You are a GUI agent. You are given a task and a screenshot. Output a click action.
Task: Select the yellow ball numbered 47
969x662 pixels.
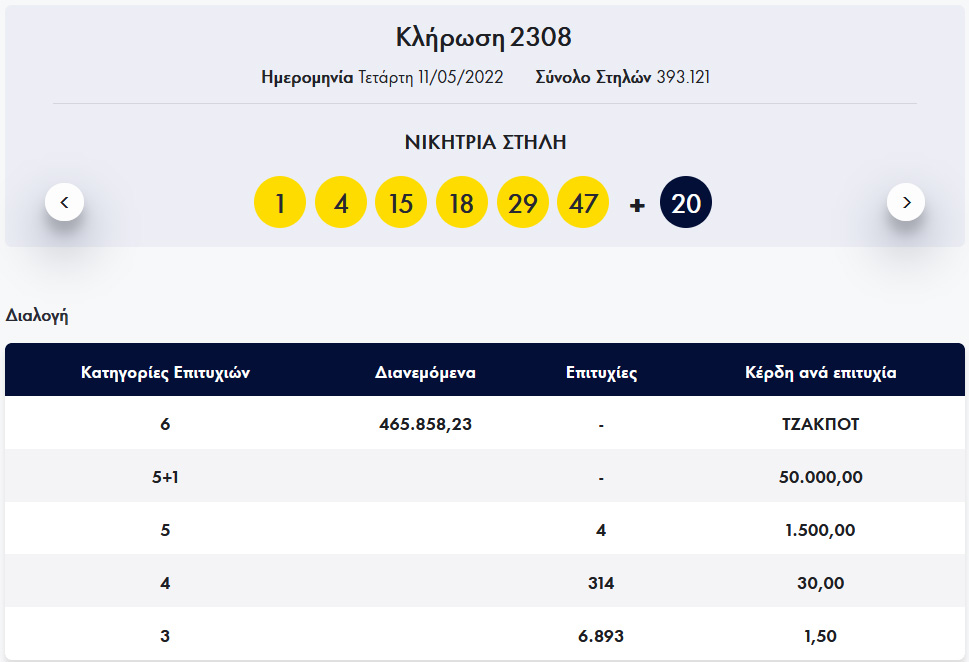click(x=583, y=203)
